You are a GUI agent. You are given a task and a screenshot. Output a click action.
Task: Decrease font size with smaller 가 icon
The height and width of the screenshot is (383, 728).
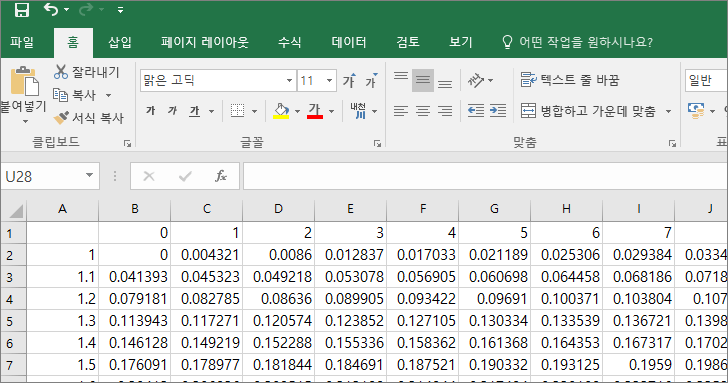(371, 81)
